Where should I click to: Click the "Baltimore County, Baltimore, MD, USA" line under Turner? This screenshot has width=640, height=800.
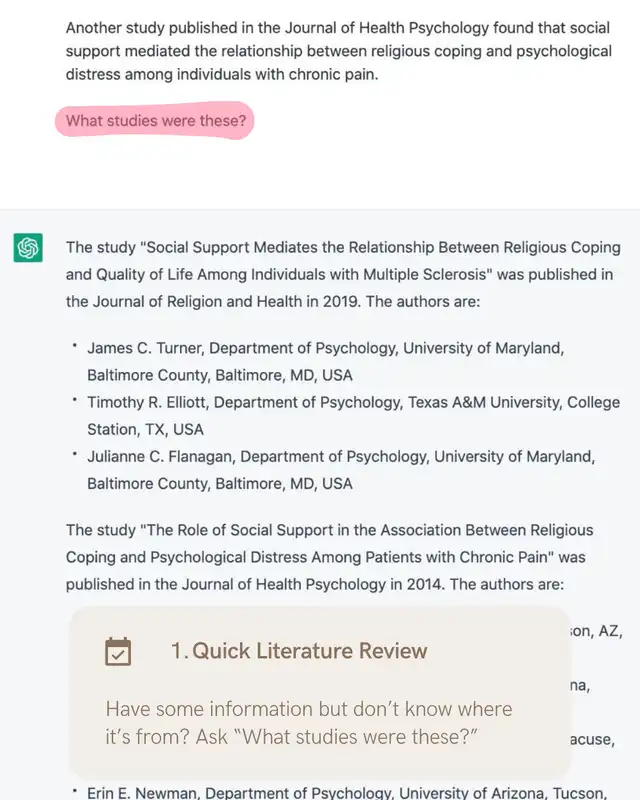pyautogui.click(x=219, y=376)
